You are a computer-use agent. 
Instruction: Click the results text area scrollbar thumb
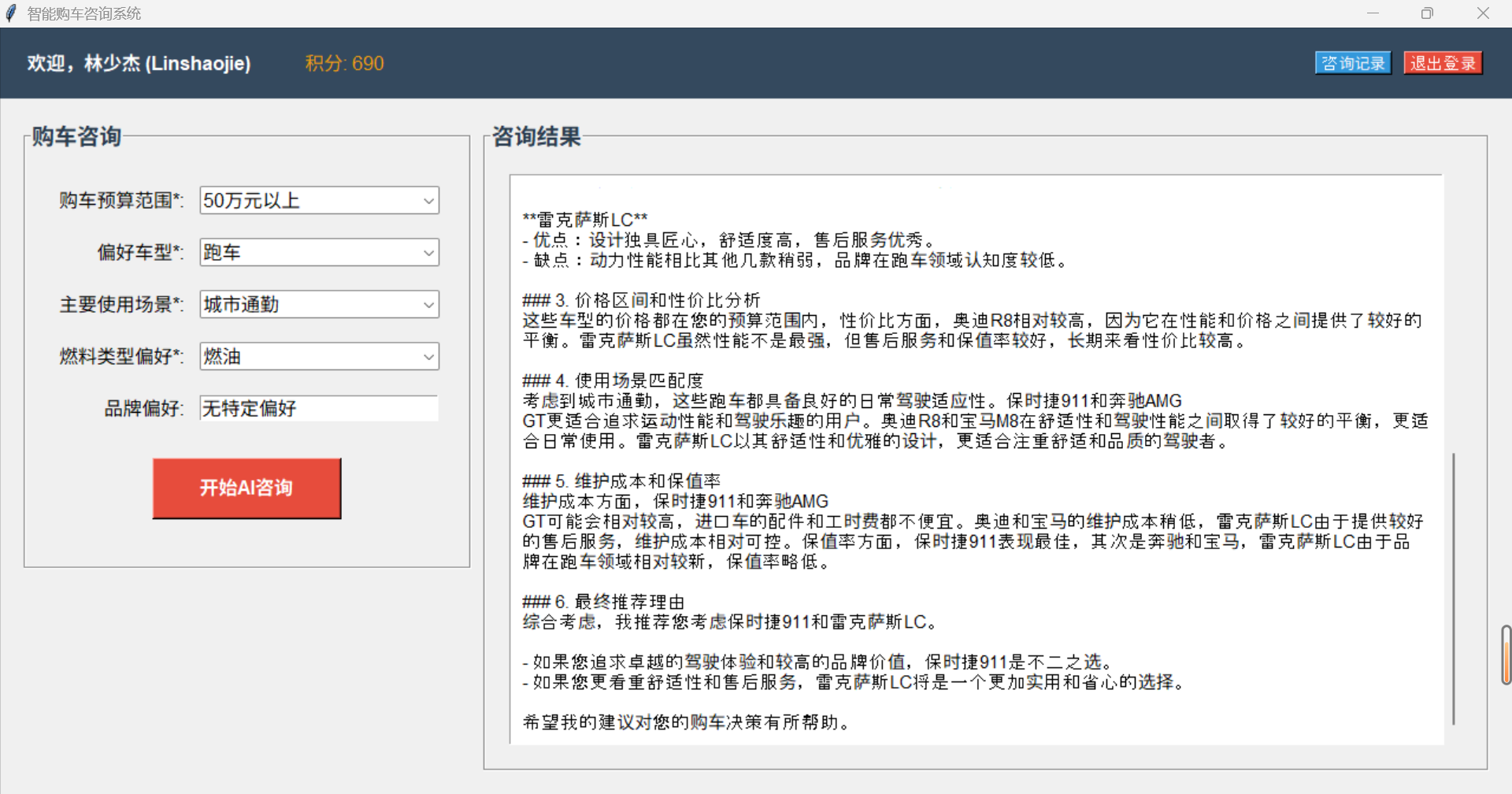click(x=1453, y=588)
